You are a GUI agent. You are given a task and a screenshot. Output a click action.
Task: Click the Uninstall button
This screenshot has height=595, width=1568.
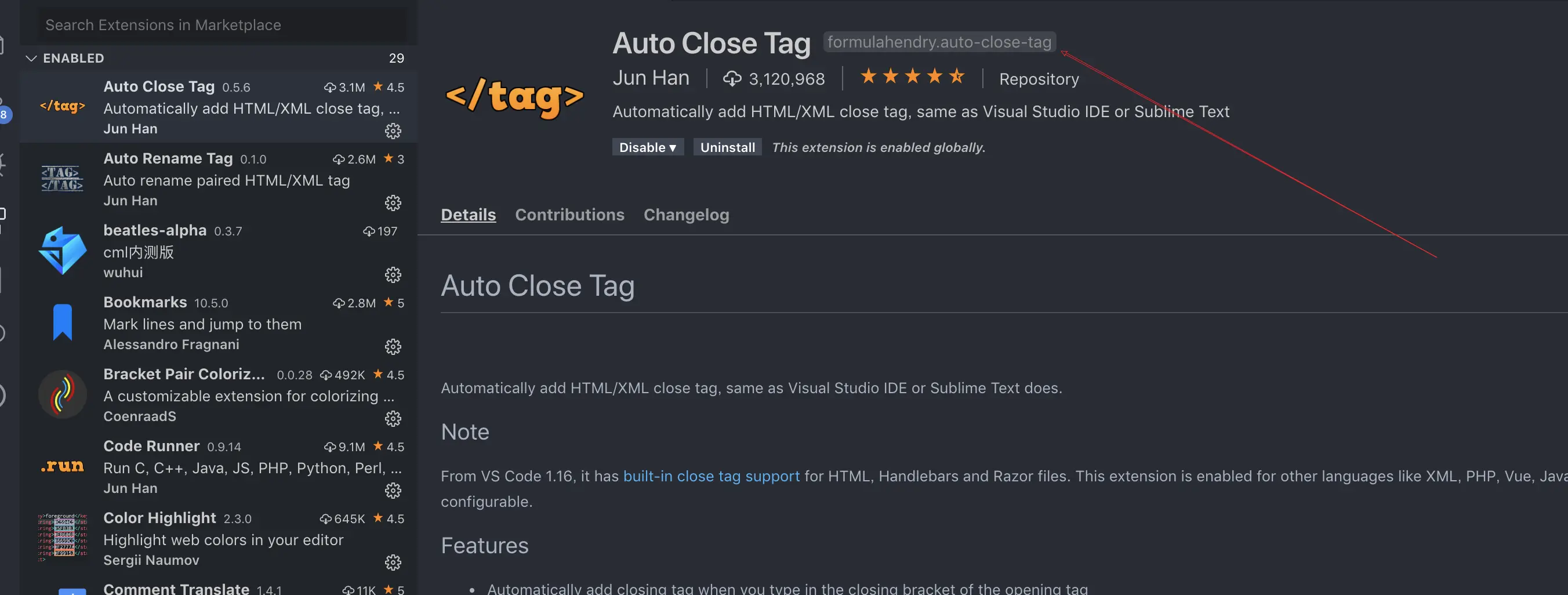(727, 147)
